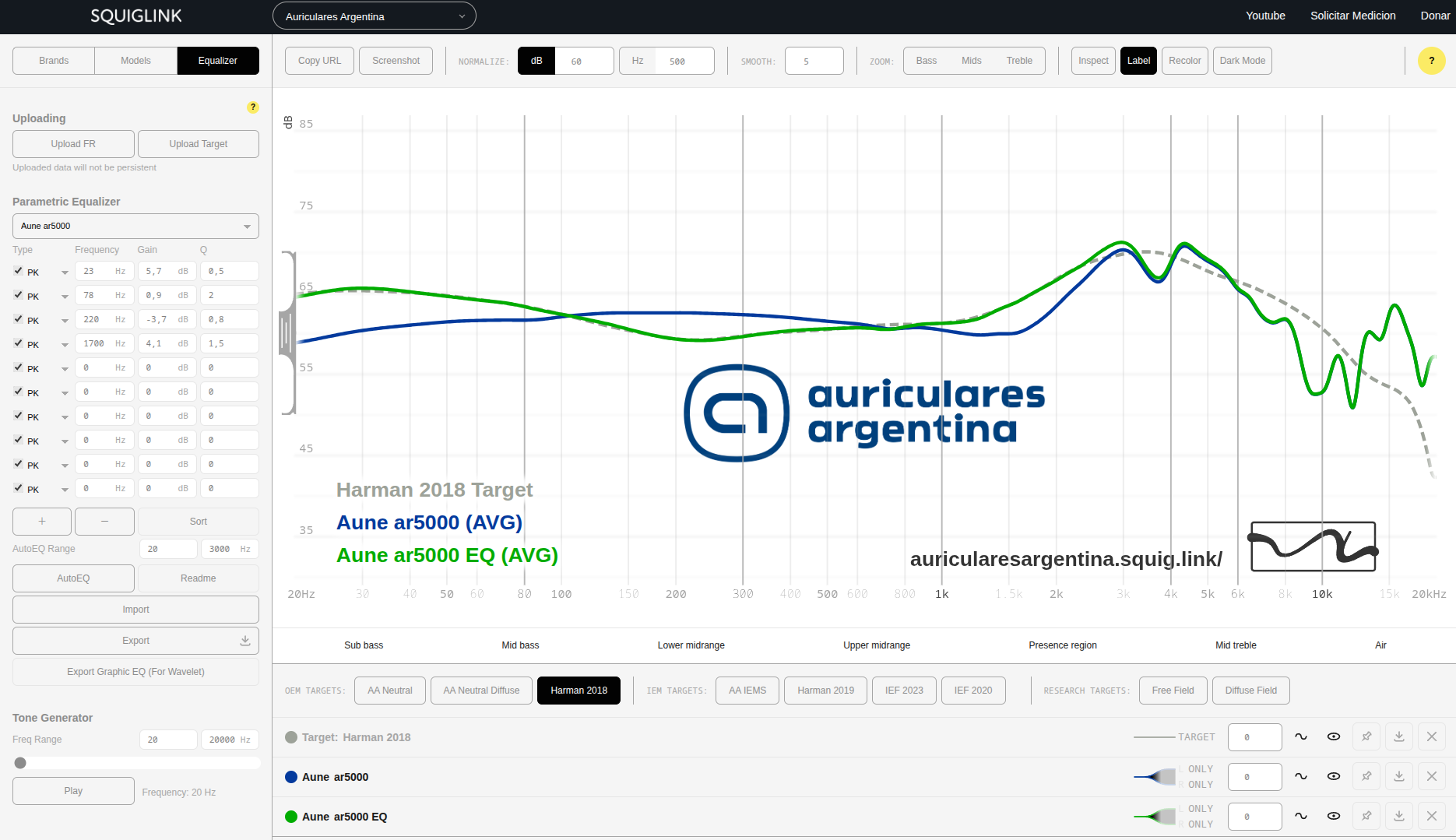Click the Aune ar5000 offset input field
1456x840 pixels.
(x=1255, y=777)
